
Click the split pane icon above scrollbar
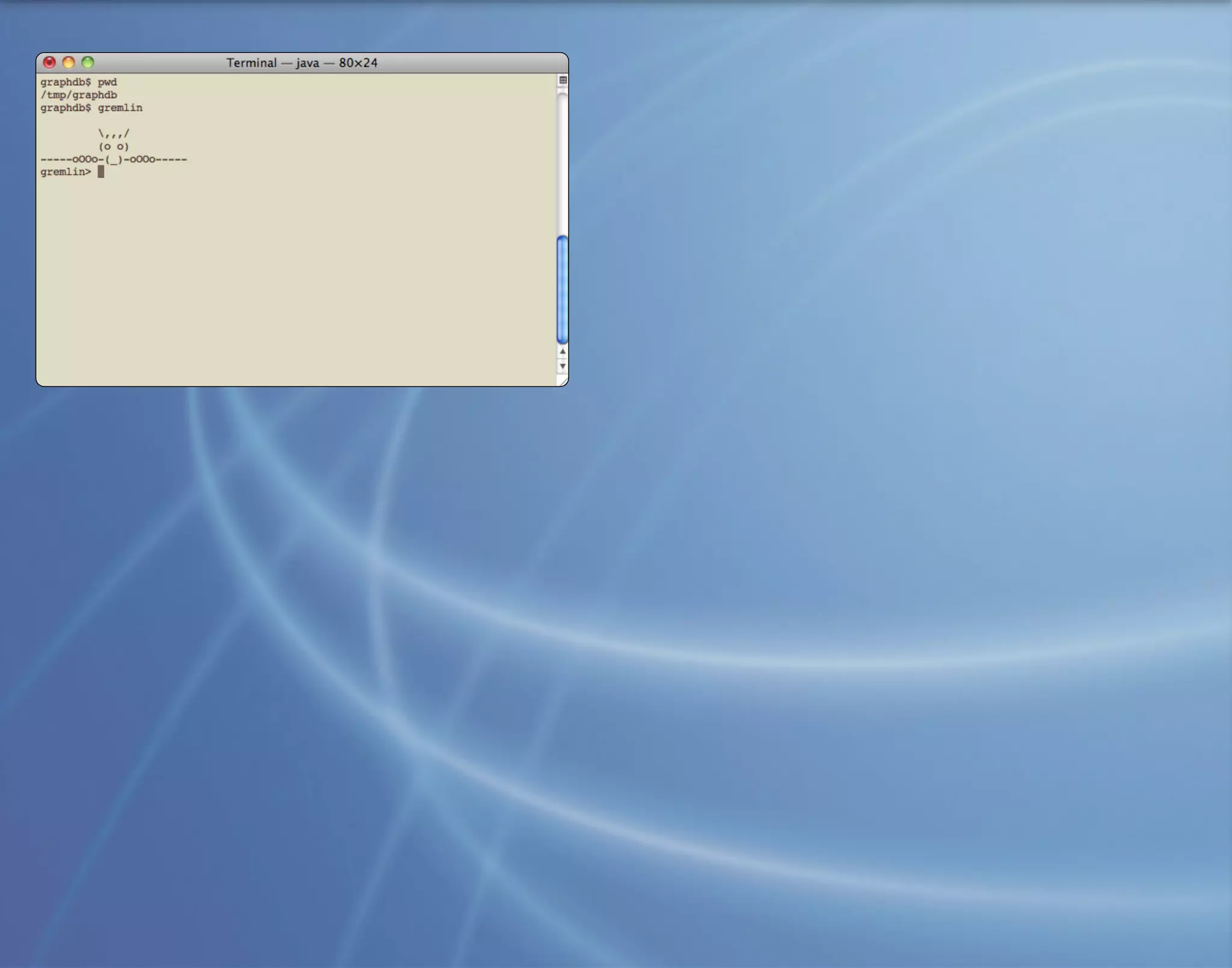(x=563, y=80)
